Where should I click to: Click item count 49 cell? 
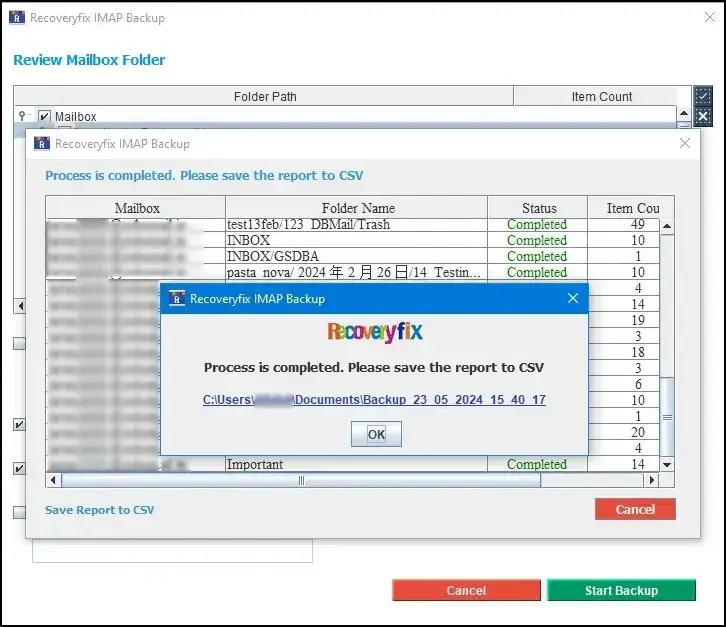tap(624, 224)
